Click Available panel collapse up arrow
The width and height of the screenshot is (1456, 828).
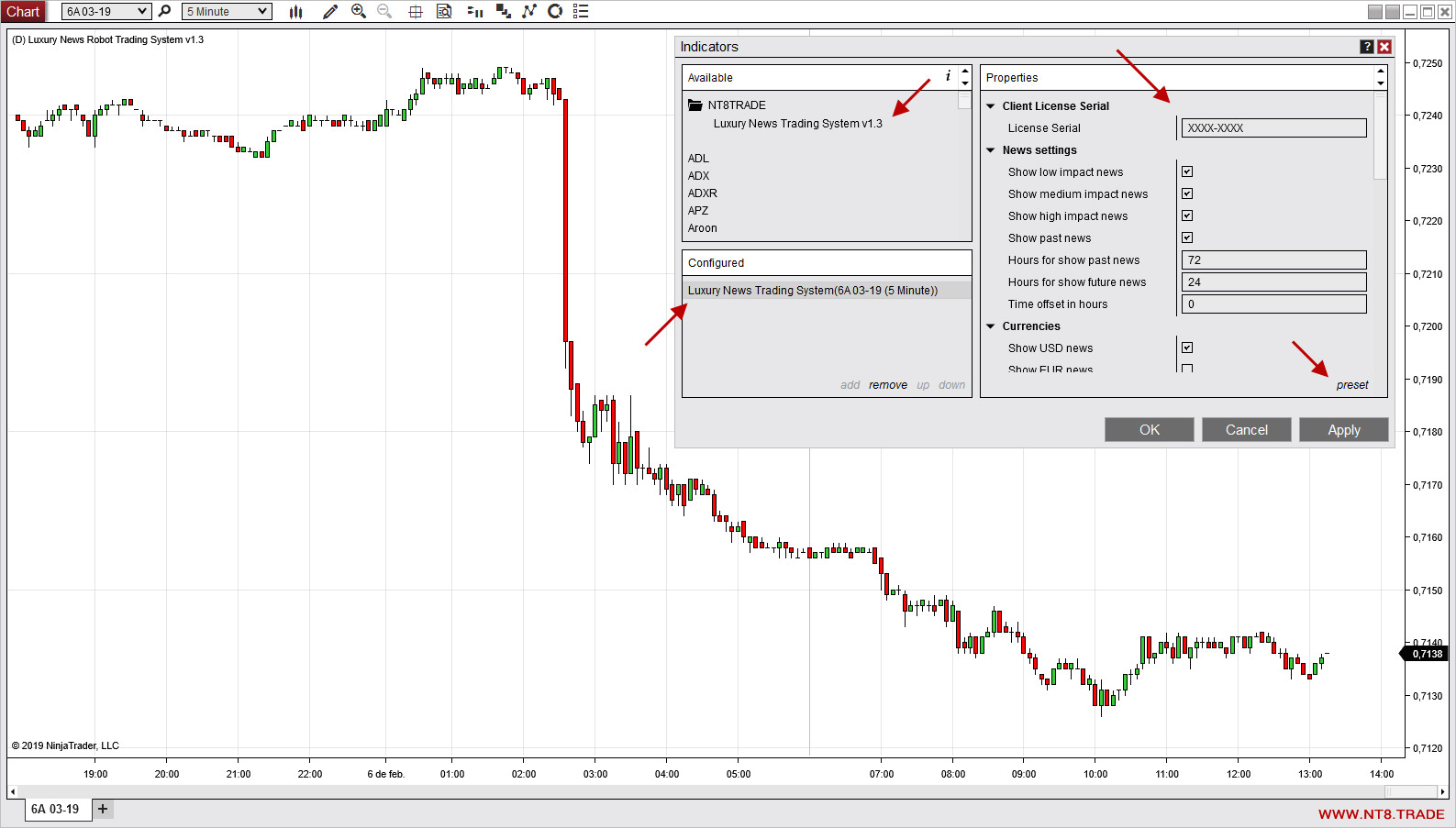[x=965, y=72]
